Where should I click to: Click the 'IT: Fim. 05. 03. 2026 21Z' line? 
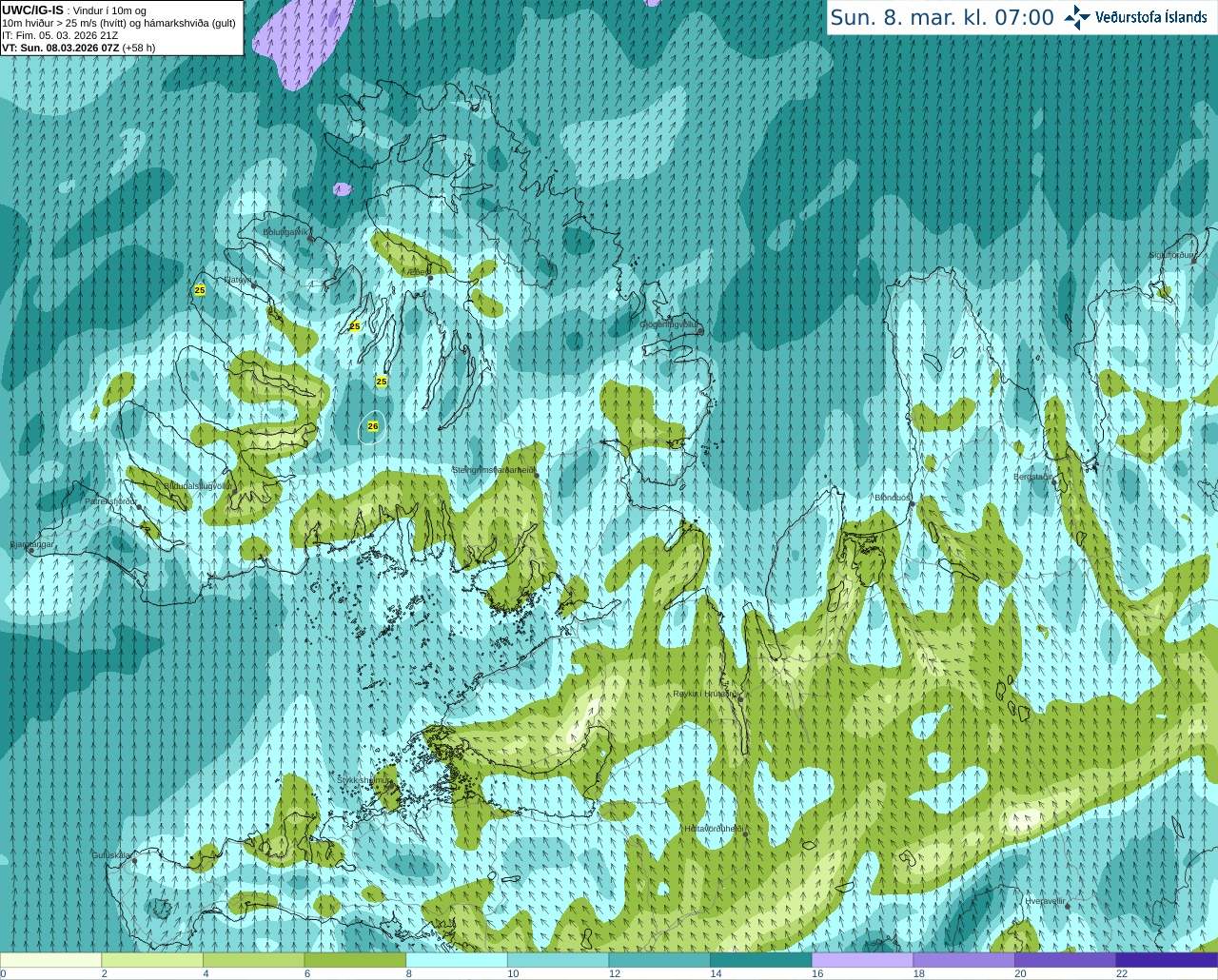pyautogui.click(x=60, y=35)
